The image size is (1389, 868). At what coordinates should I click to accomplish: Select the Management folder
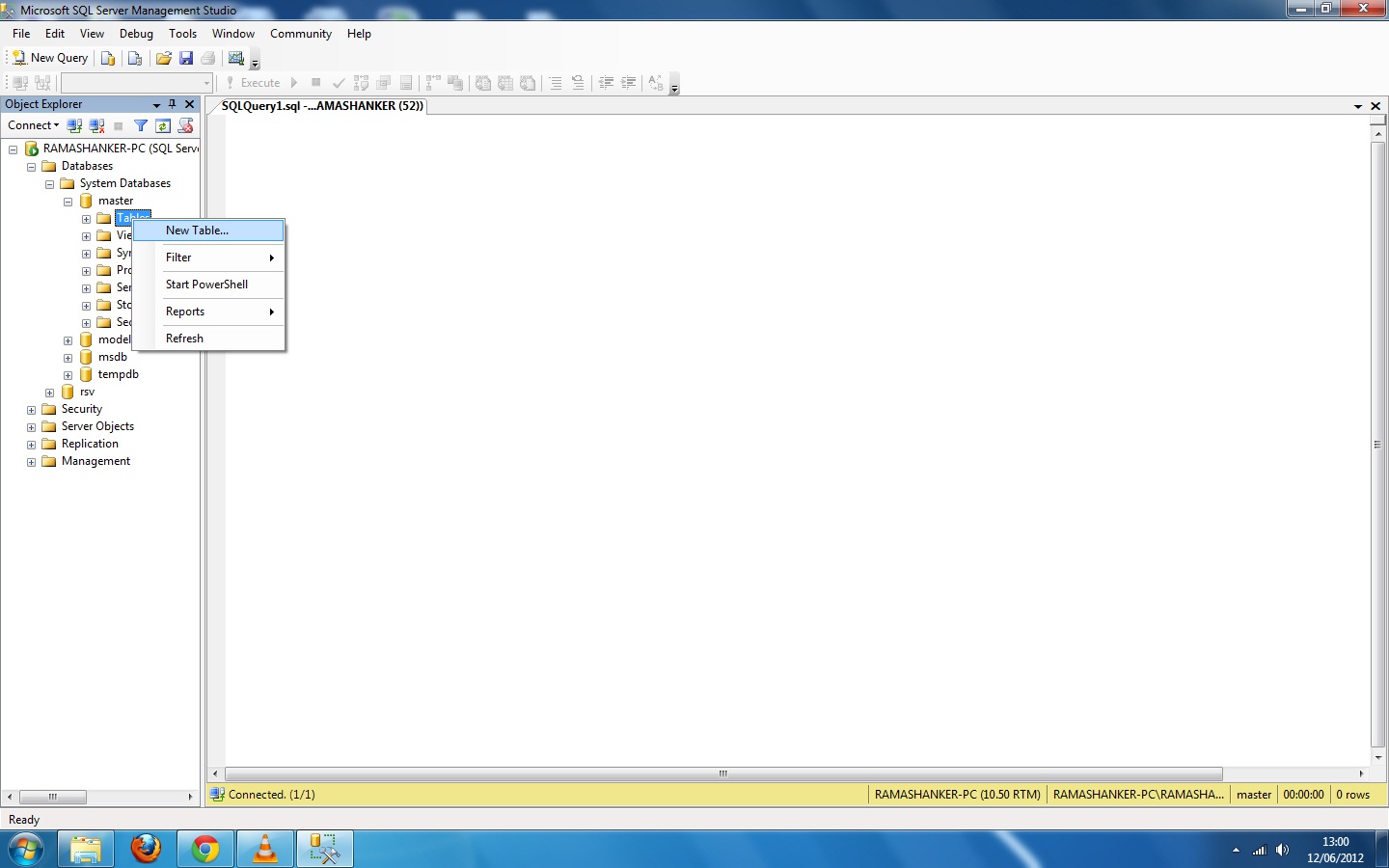point(95,461)
